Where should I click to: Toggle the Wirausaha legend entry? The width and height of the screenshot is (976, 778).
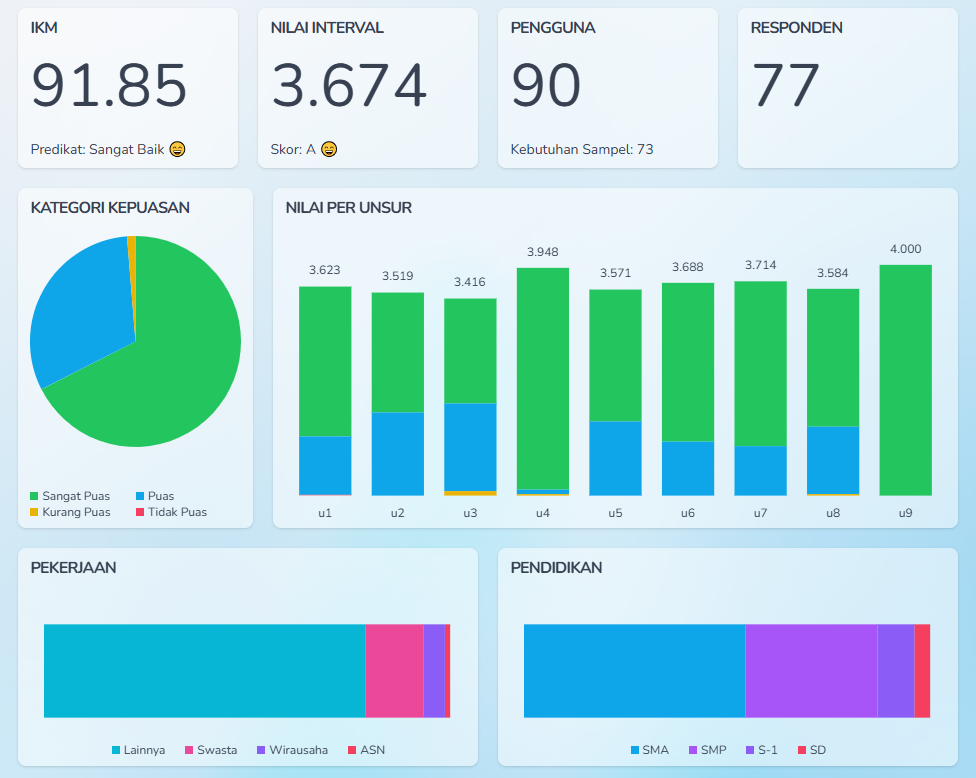pos(290,750)
